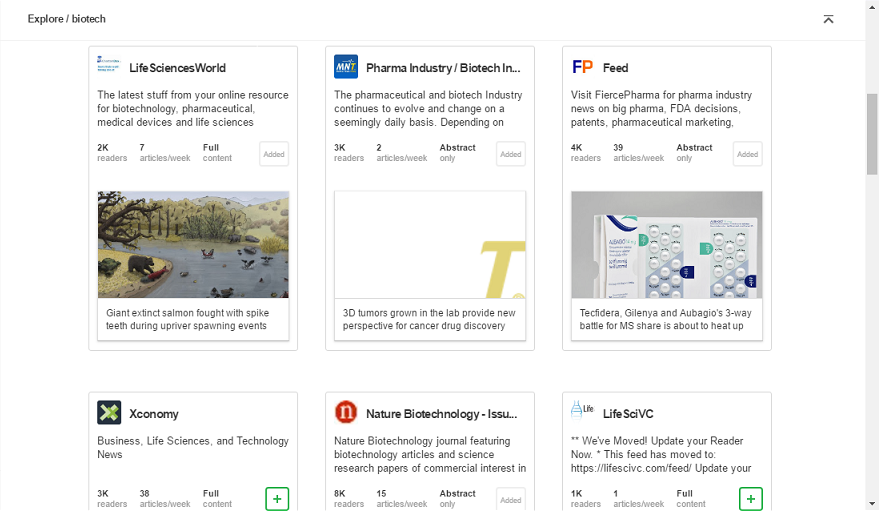Image resolution: width=879 pixels, height=511 pixels.
Task: Open Aubagio pill package article image
Action: (667, 244)
